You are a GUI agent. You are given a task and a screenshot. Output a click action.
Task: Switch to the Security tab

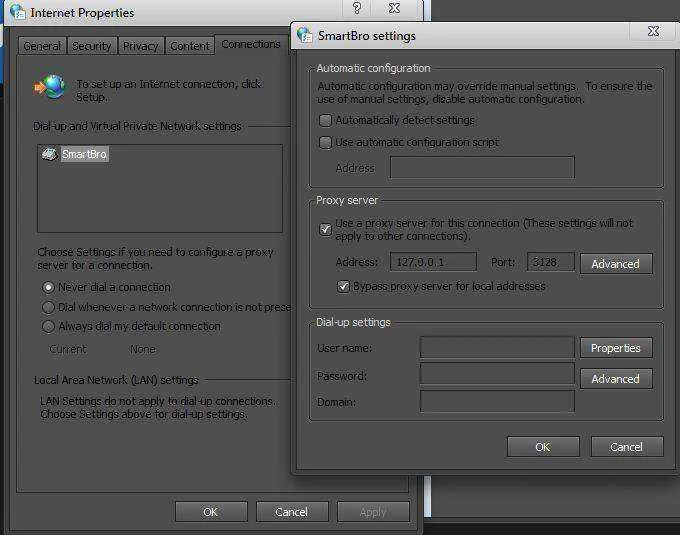coord(92,46)
